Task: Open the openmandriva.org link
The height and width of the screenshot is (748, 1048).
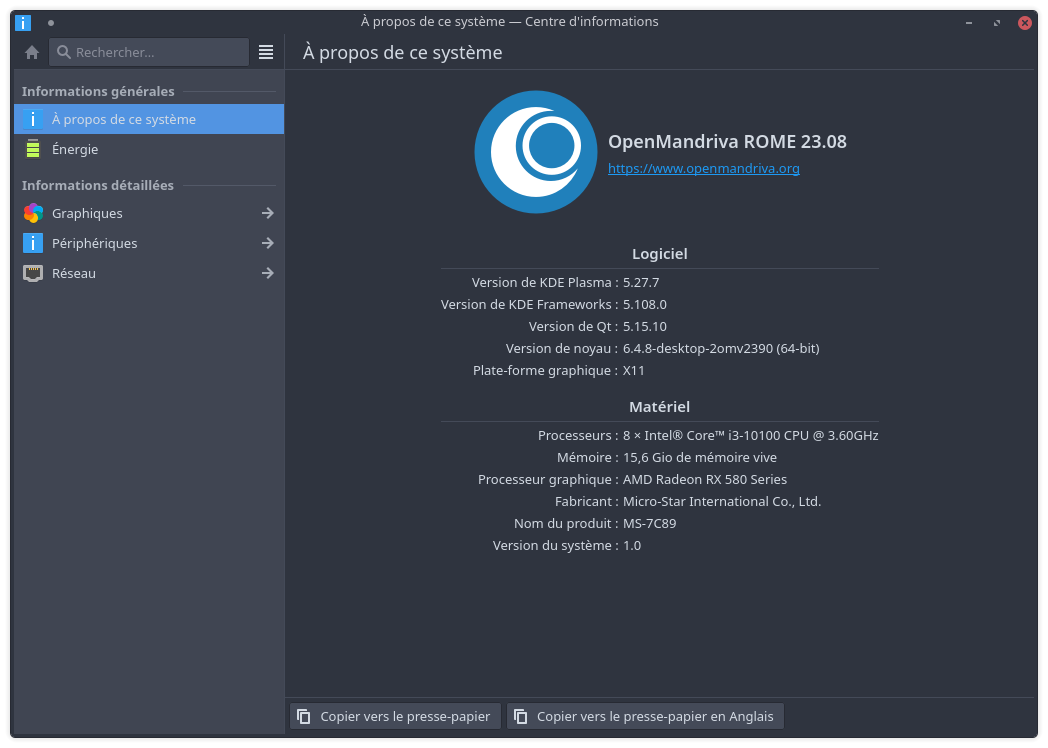Action: [x=704, y=168]
